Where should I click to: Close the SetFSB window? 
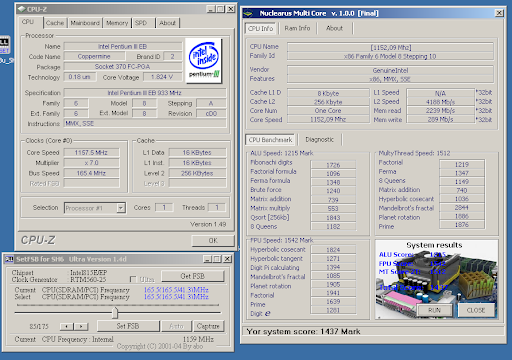point(227,259)
